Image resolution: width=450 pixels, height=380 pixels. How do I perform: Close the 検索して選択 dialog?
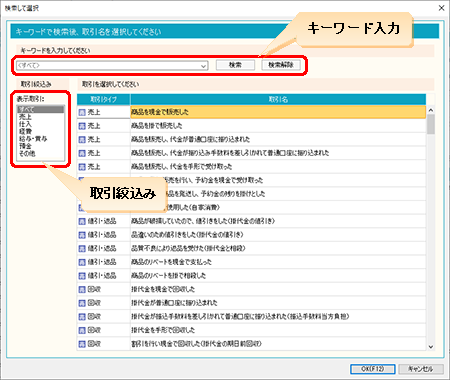click(442, 8)
